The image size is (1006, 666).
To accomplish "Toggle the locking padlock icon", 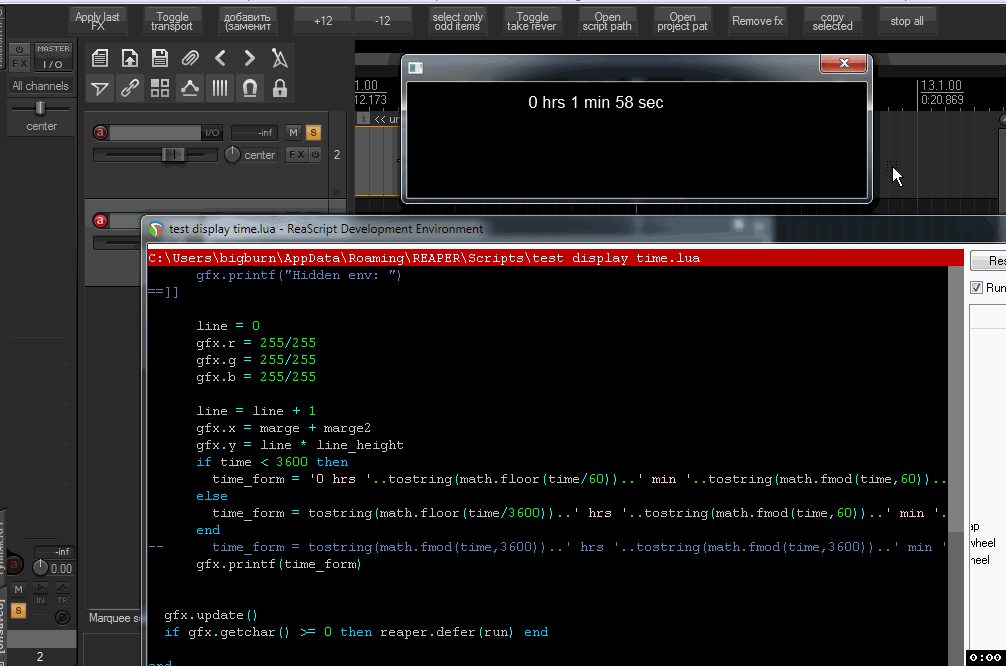I will (x=280, y=88).
